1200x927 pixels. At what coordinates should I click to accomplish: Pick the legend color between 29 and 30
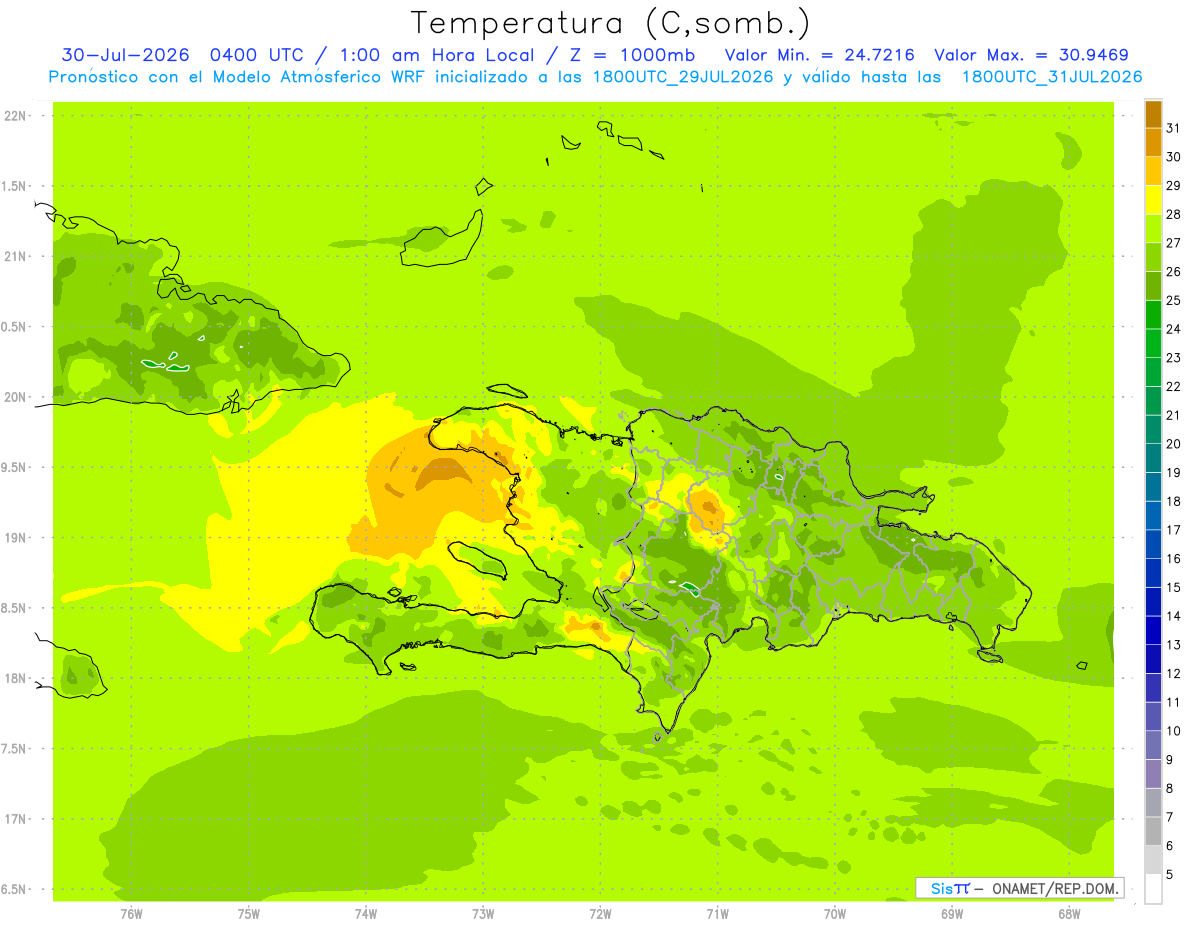(1153, 171)
